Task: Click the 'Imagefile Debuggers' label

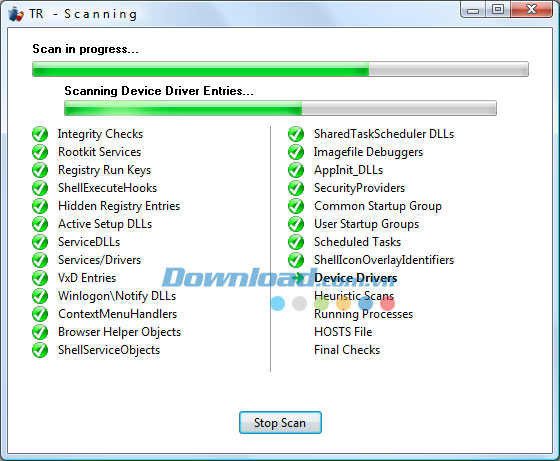Action: [368, 152]
